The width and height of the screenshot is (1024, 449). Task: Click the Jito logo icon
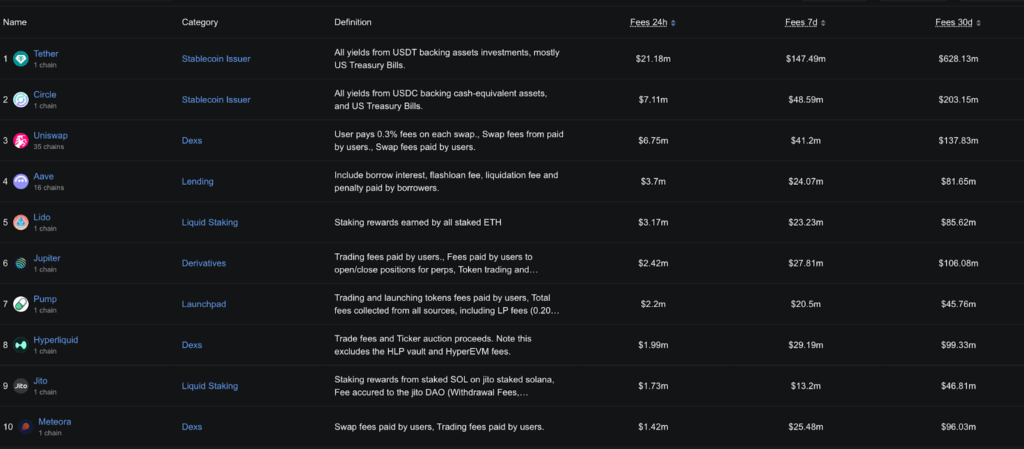[x=21, y=386]
